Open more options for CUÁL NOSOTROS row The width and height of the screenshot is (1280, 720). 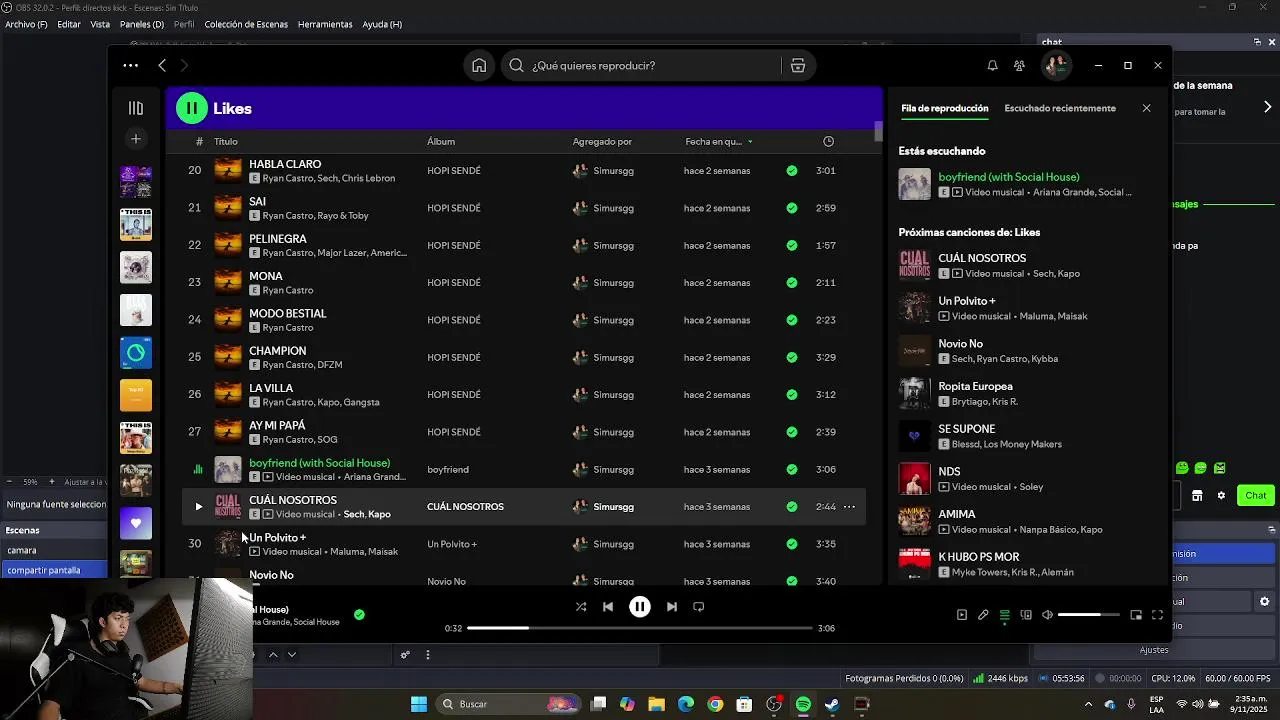(x=849, y=507)
